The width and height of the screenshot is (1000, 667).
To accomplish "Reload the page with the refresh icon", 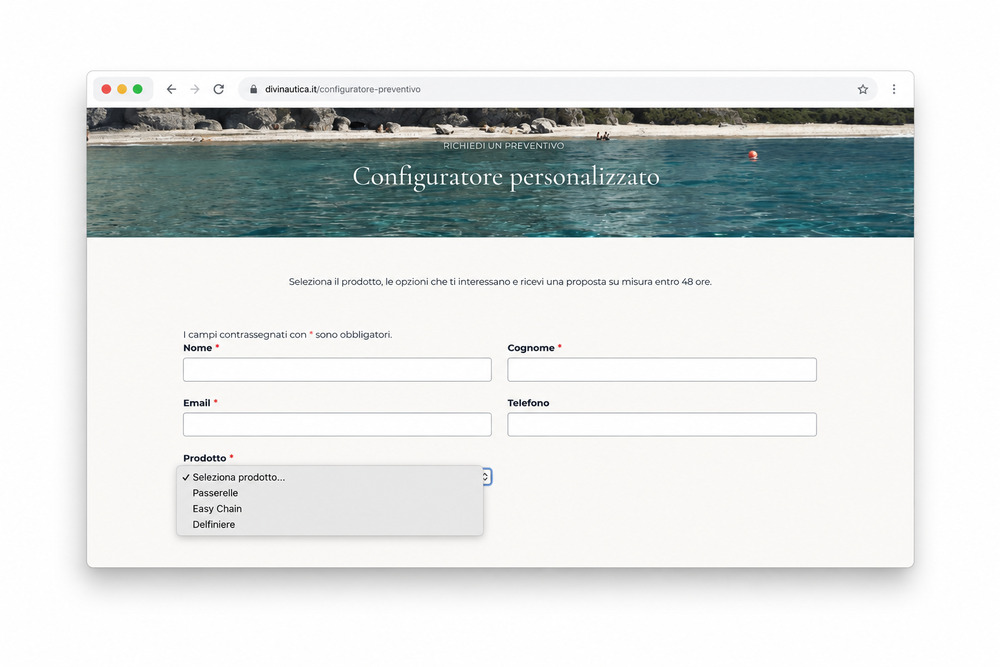I will pyautogui.click(x=219, y=89).
